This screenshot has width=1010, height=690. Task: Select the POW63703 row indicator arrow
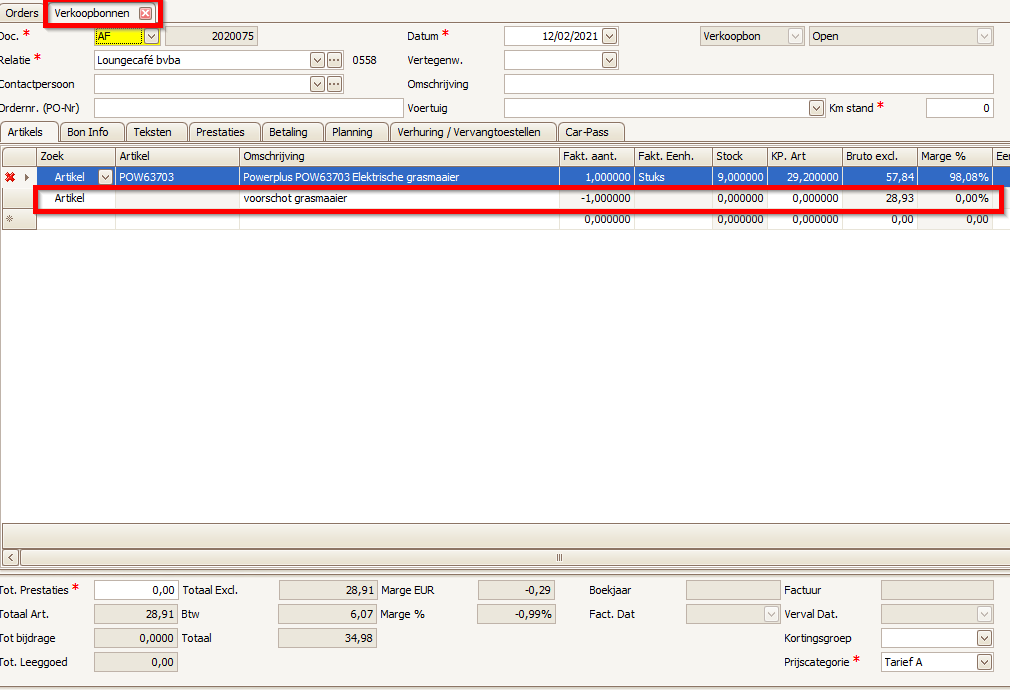(x=26, y=177)
